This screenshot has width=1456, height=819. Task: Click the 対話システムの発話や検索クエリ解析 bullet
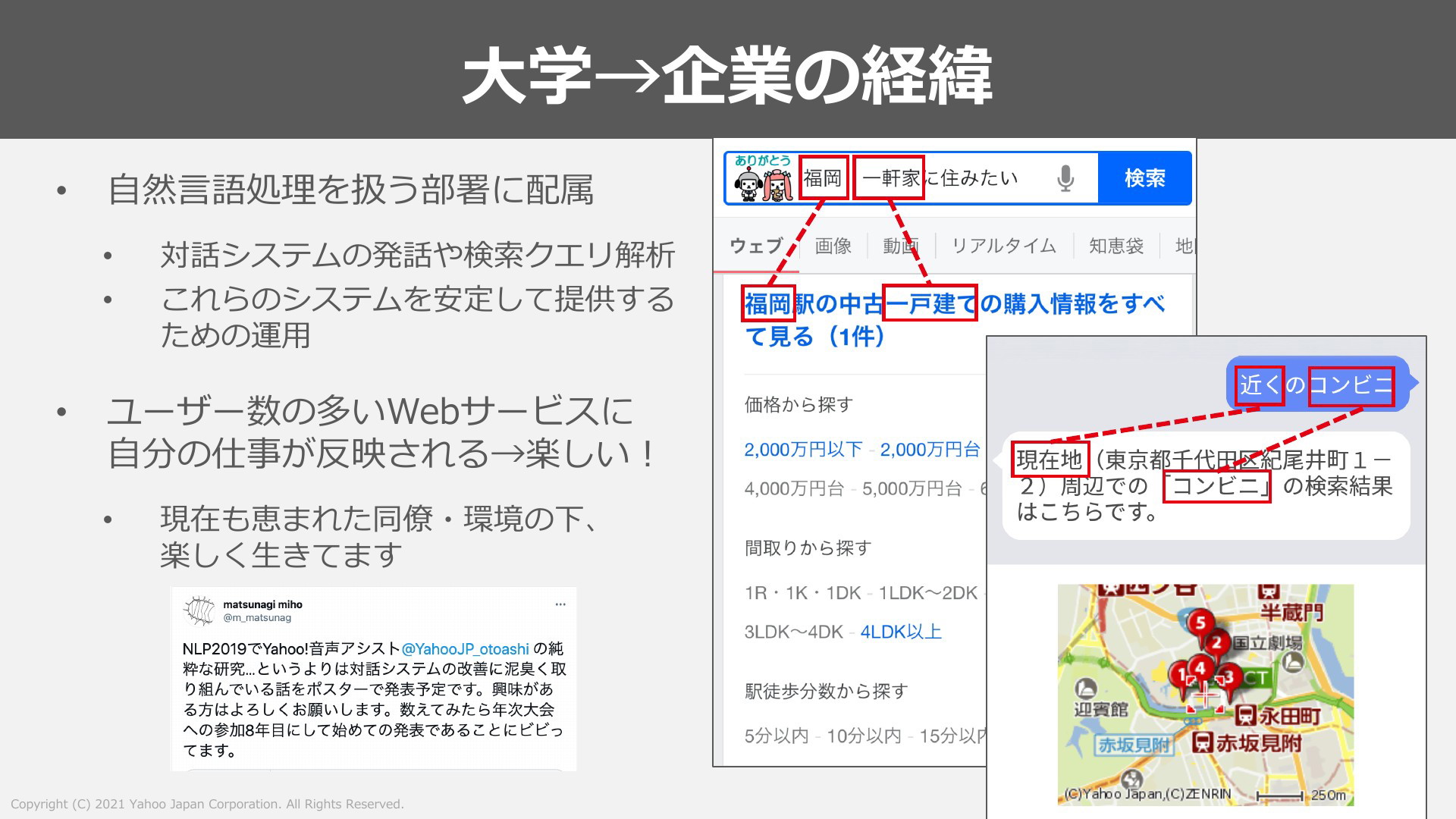point(417,255)
